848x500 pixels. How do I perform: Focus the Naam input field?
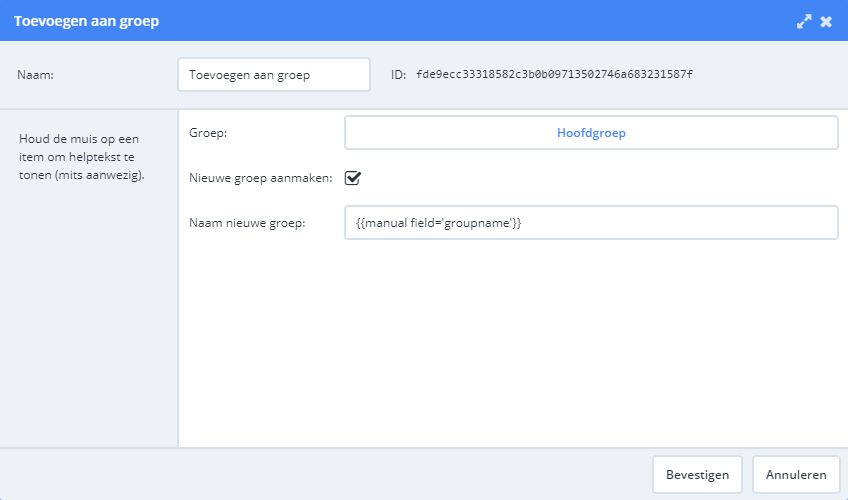coord(274,75)
